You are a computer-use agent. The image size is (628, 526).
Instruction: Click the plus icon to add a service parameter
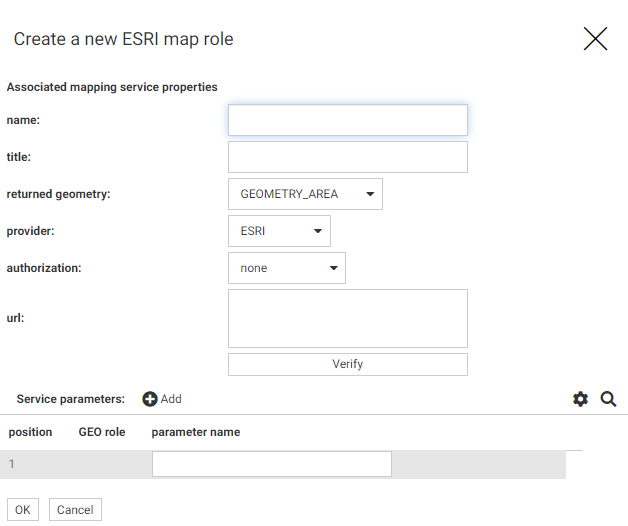click(150, 399)
